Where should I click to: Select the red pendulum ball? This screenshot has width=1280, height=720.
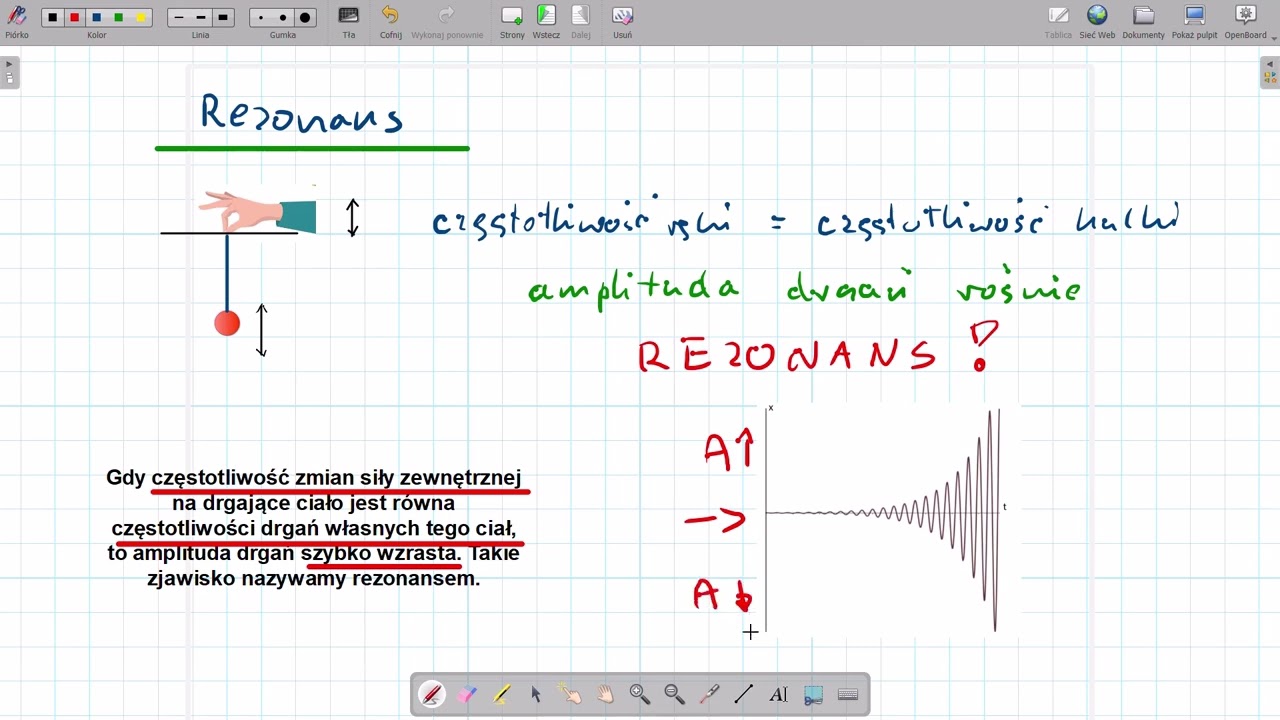click(227, 323)
